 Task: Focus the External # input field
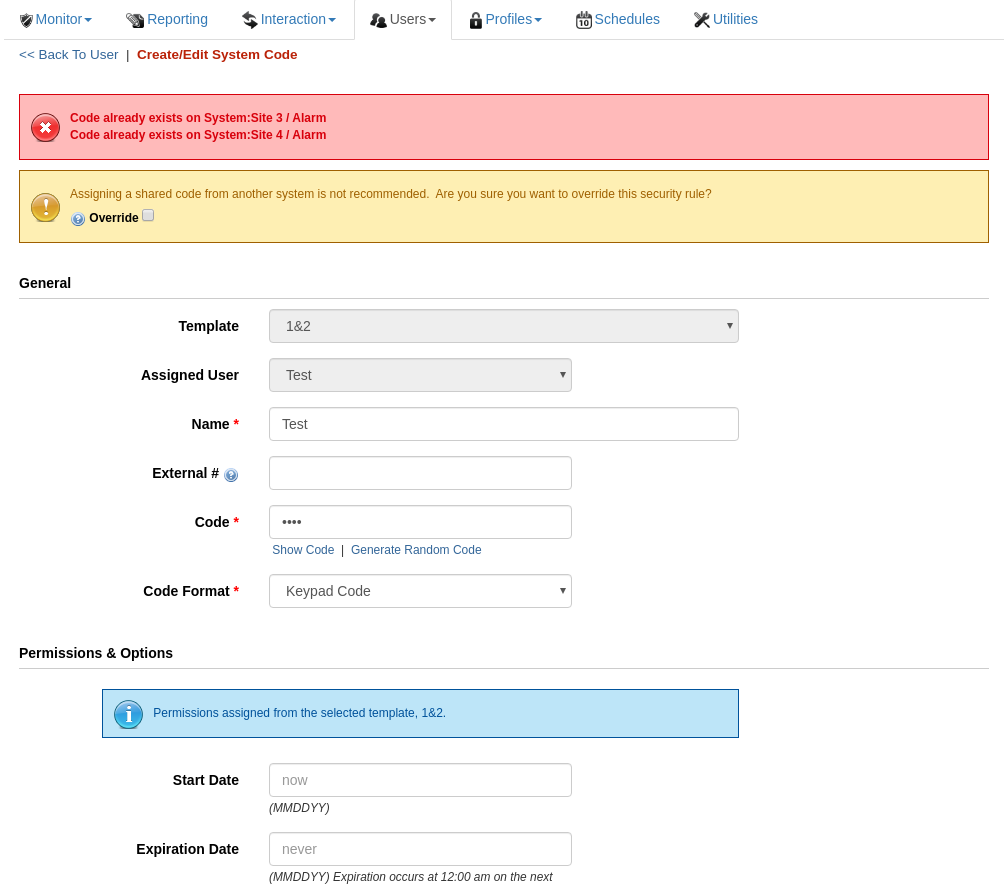(x=420, y=473)
